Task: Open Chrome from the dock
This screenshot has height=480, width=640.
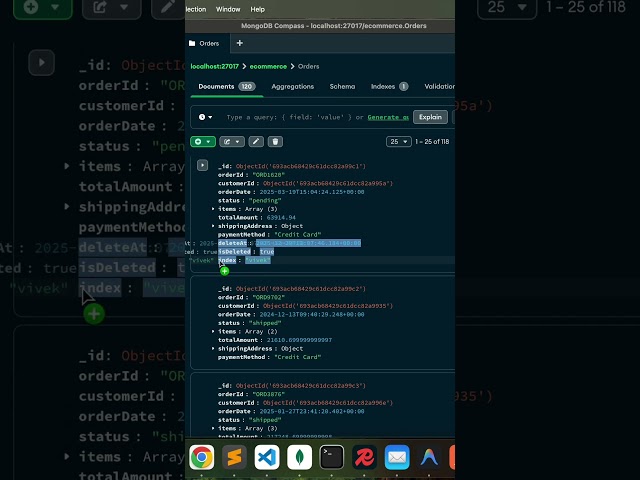Action: [201, 457]
